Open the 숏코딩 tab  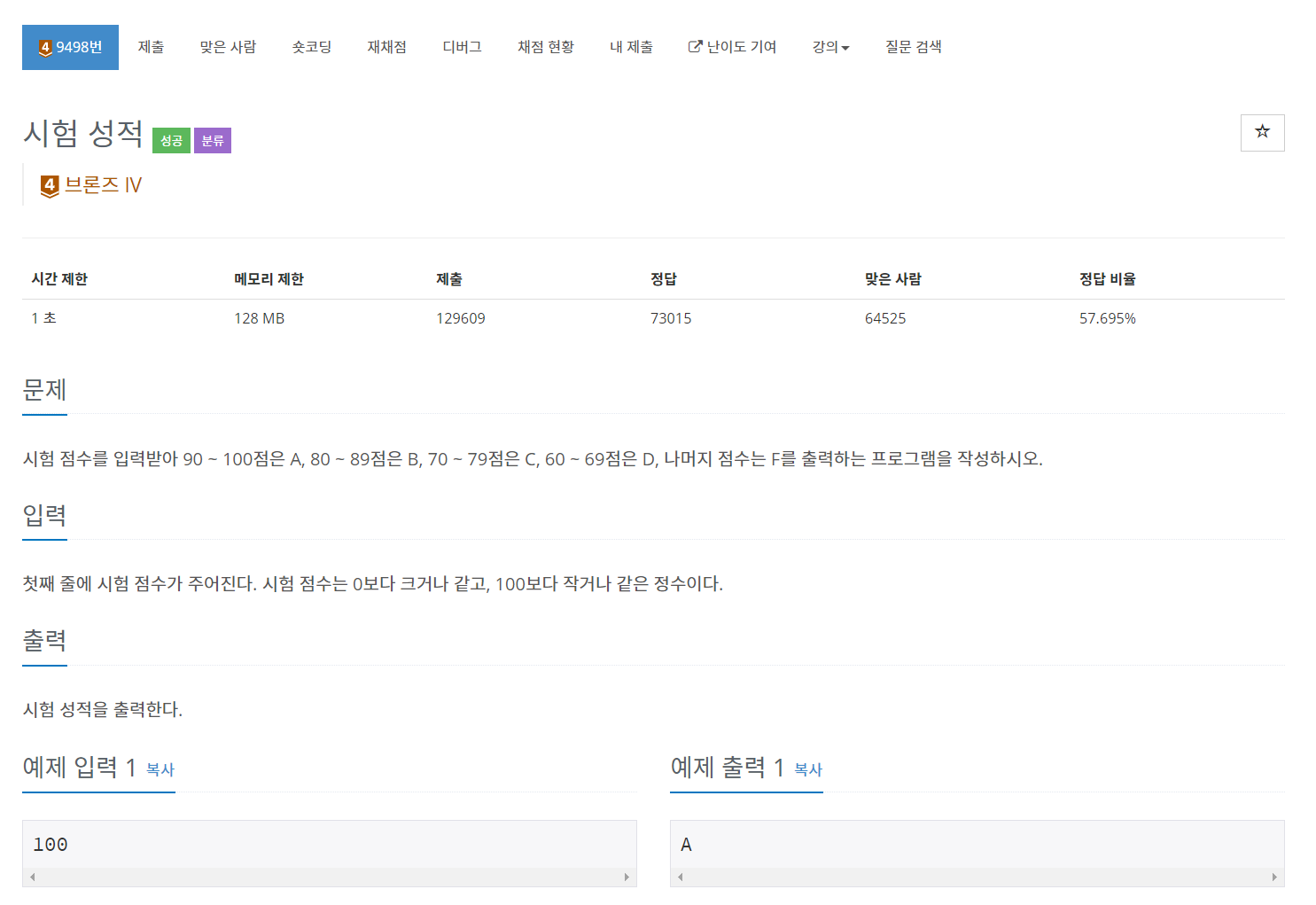pos(312,47)
